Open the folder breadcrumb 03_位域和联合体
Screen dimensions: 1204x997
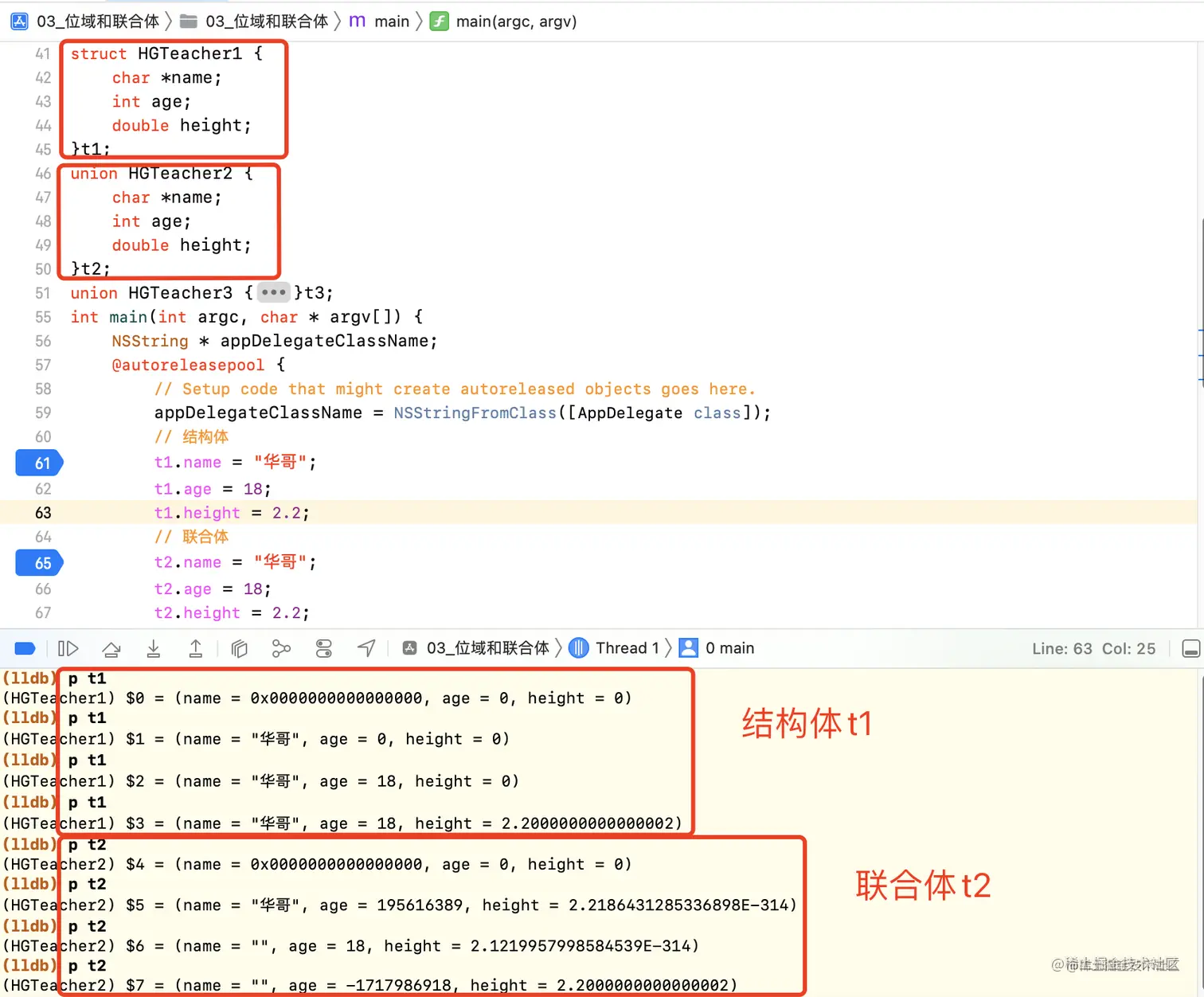[x=267, y=22]
